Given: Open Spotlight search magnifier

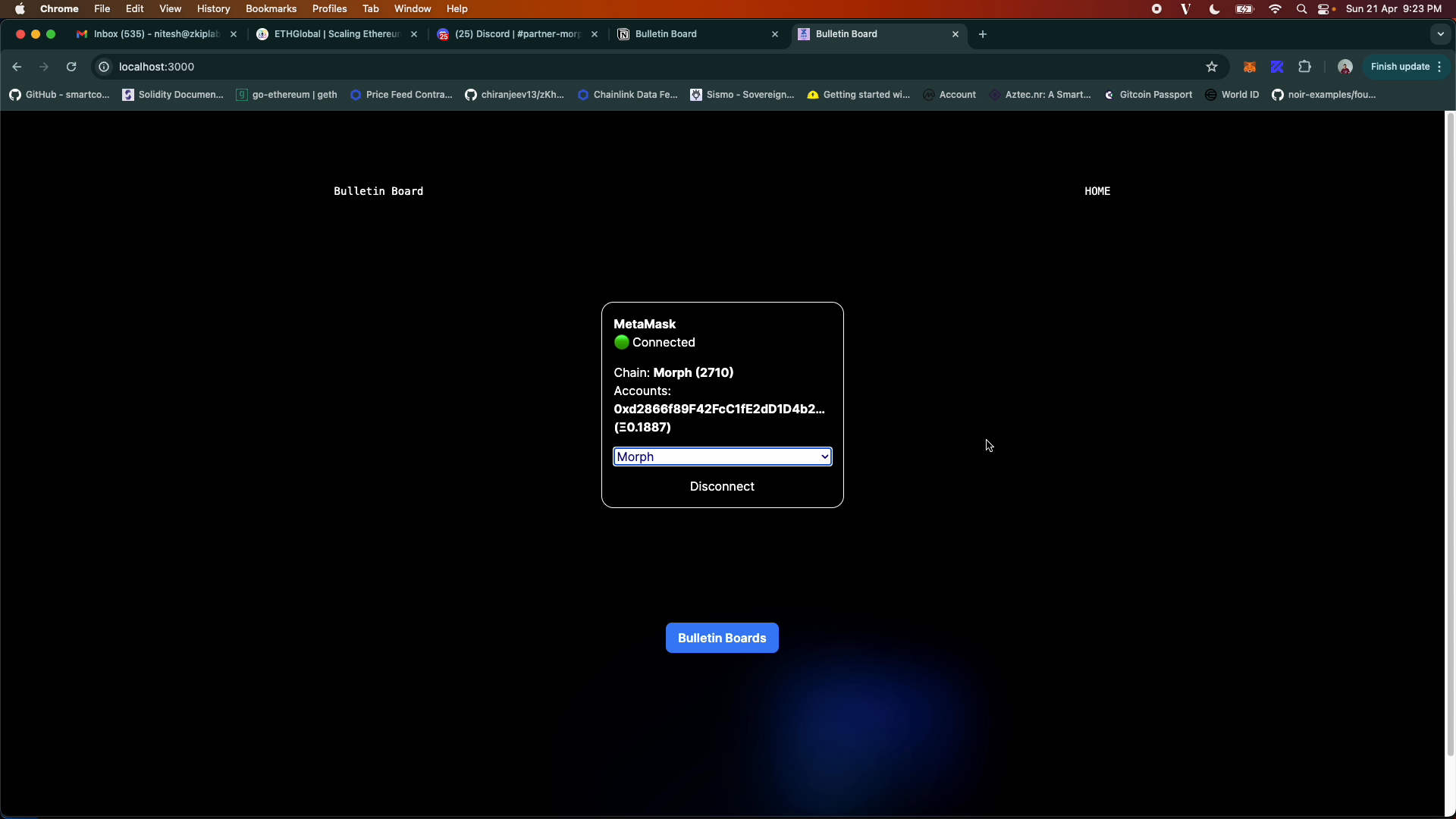Looking at the screenshot, I should coord(1301,9).
